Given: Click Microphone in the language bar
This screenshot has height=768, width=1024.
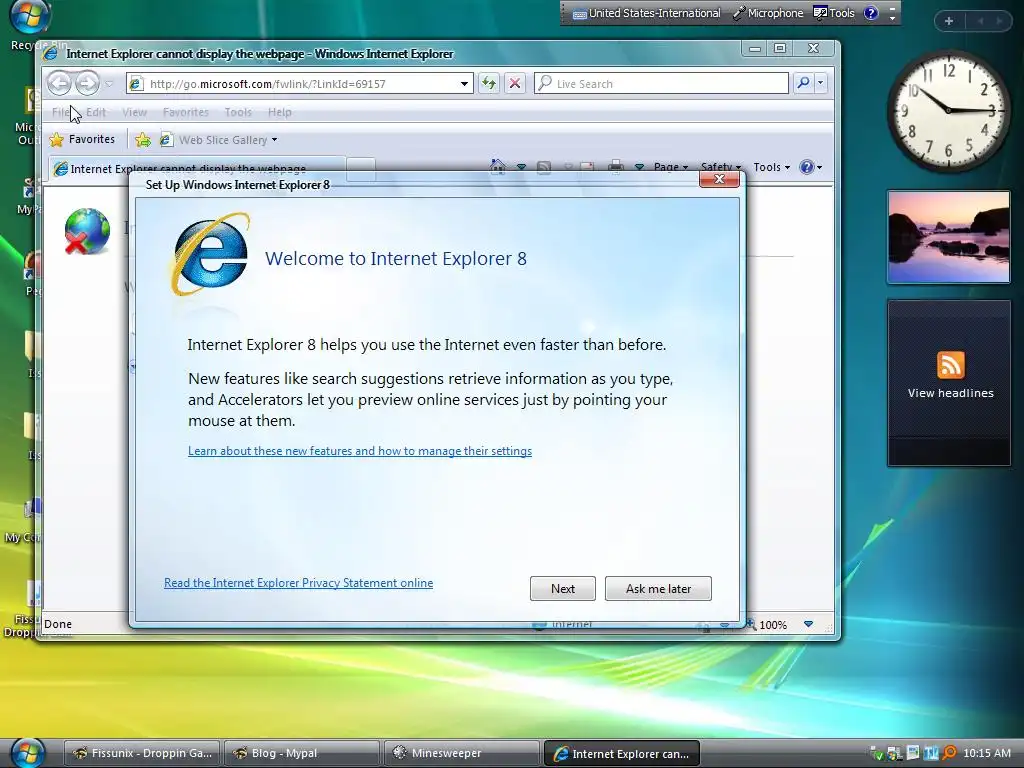Looking at the screenshot, I should (768, 13).
